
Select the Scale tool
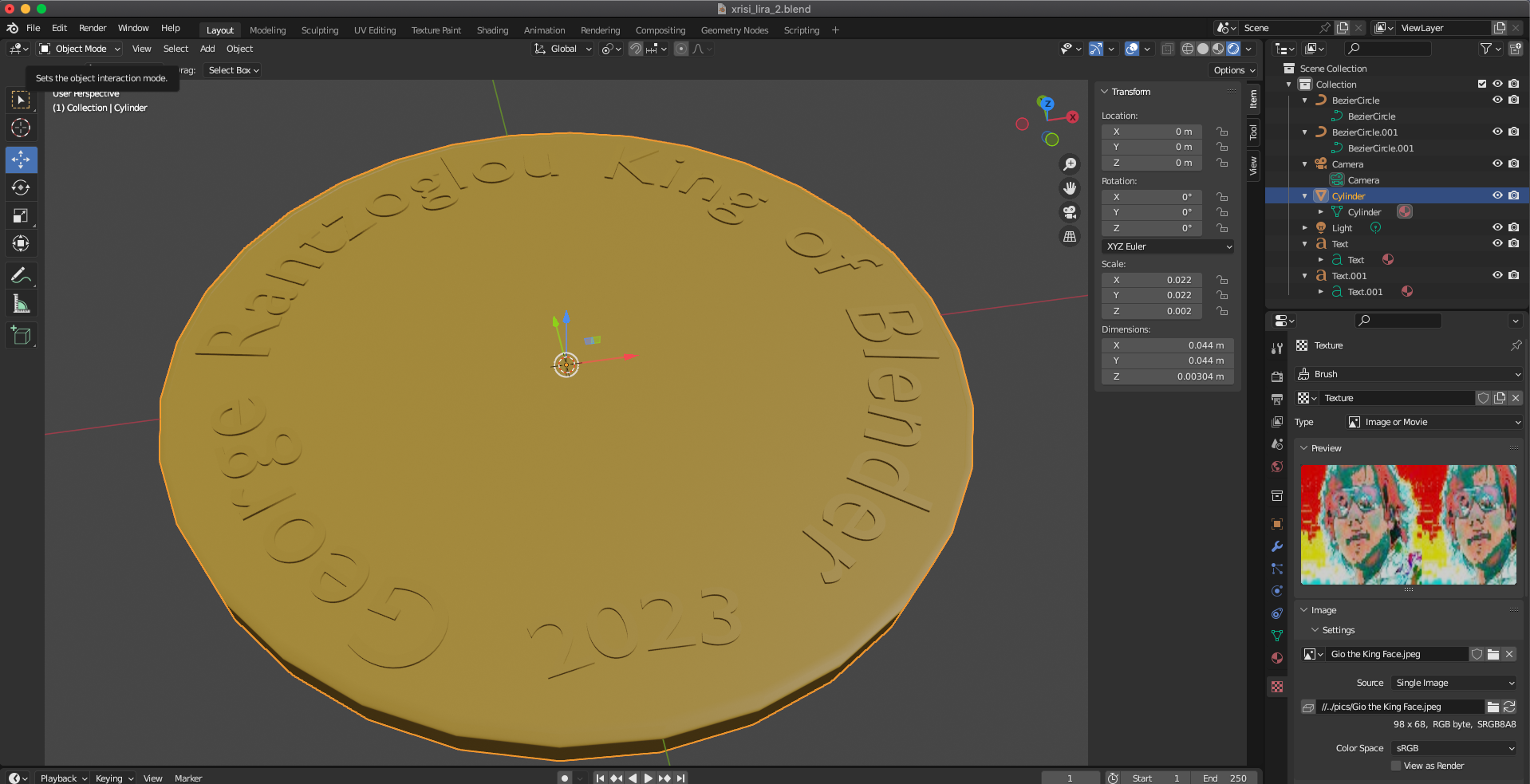pos(21,215)
